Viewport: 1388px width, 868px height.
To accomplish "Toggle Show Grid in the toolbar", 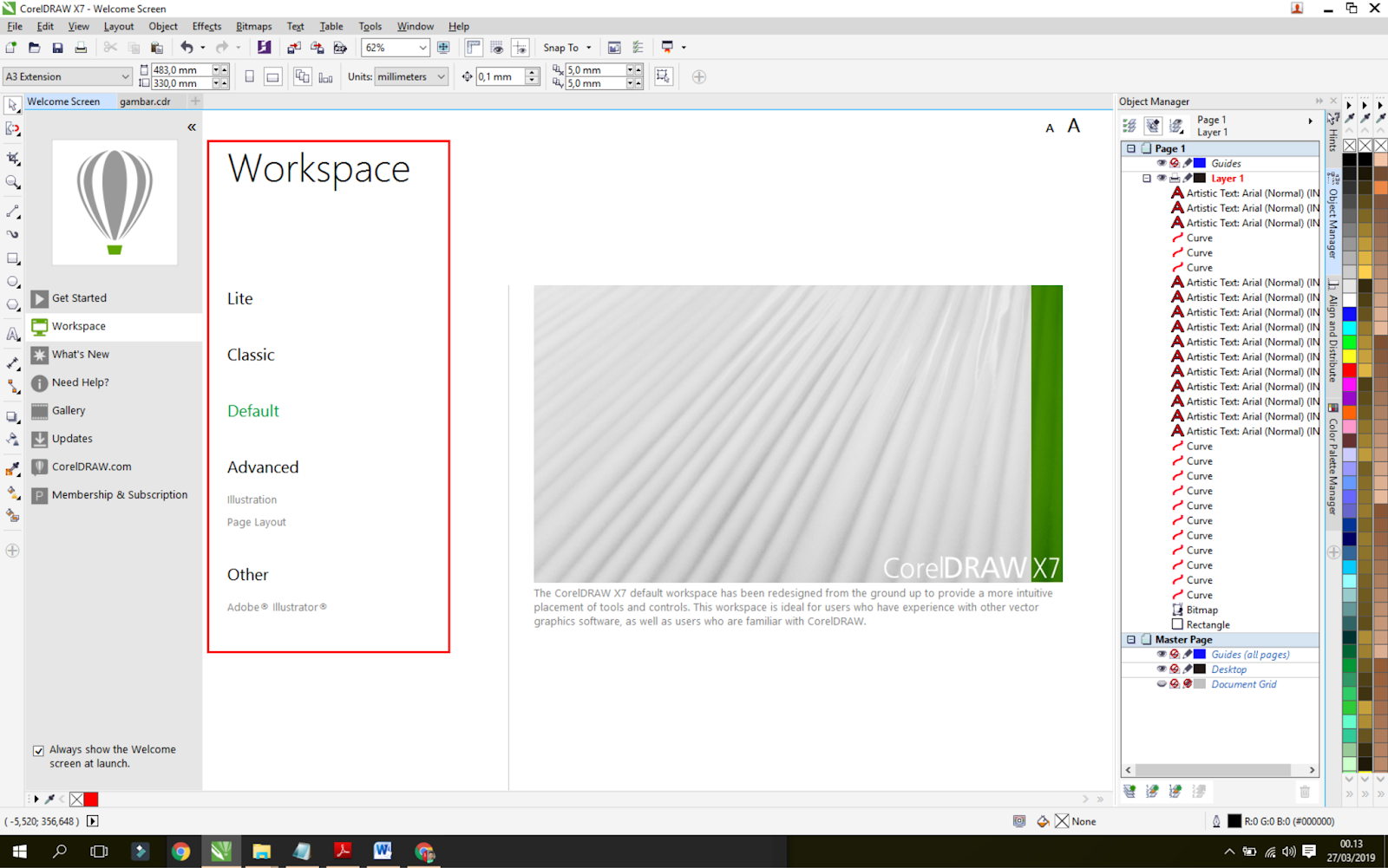I will (497, 48).
